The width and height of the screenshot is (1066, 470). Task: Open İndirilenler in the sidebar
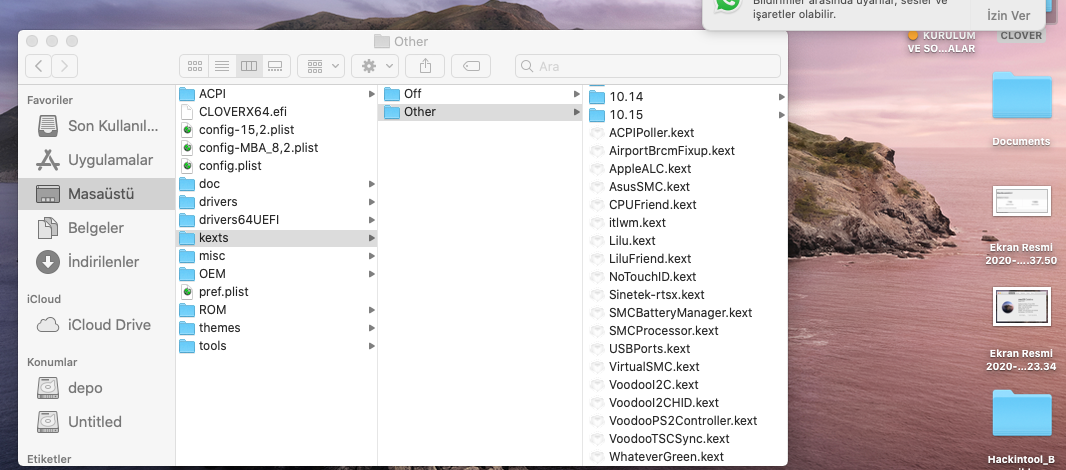(103, 262)
